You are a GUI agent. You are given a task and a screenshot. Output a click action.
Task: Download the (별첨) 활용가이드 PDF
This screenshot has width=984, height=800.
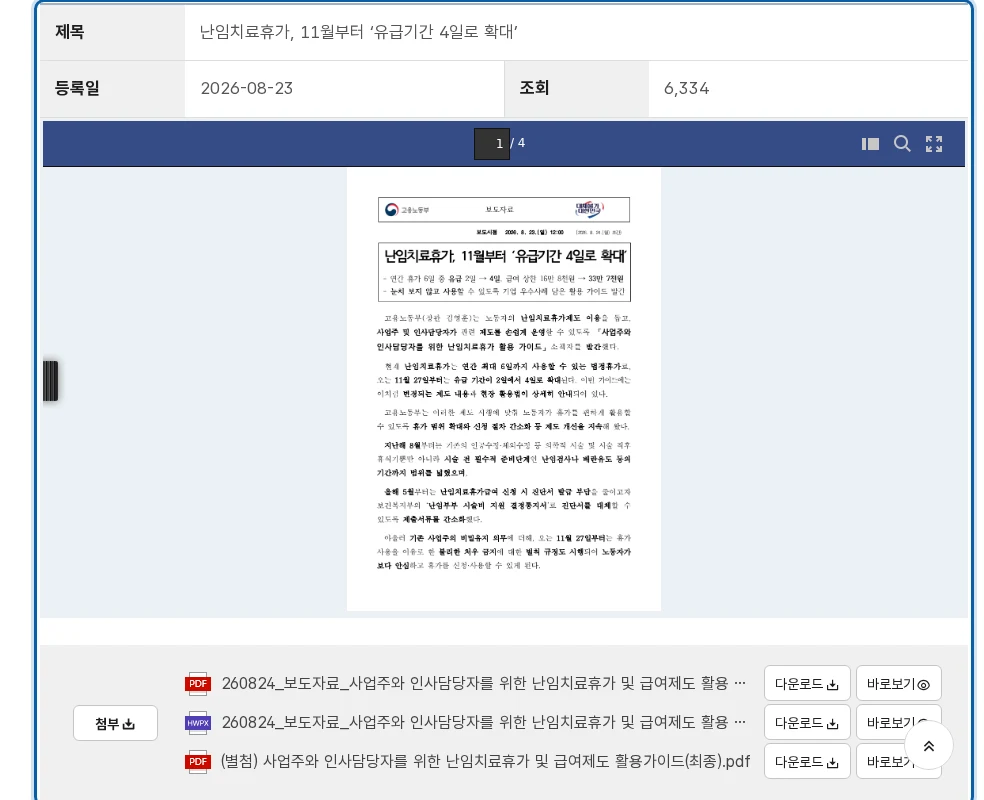[x=807, y=762]
